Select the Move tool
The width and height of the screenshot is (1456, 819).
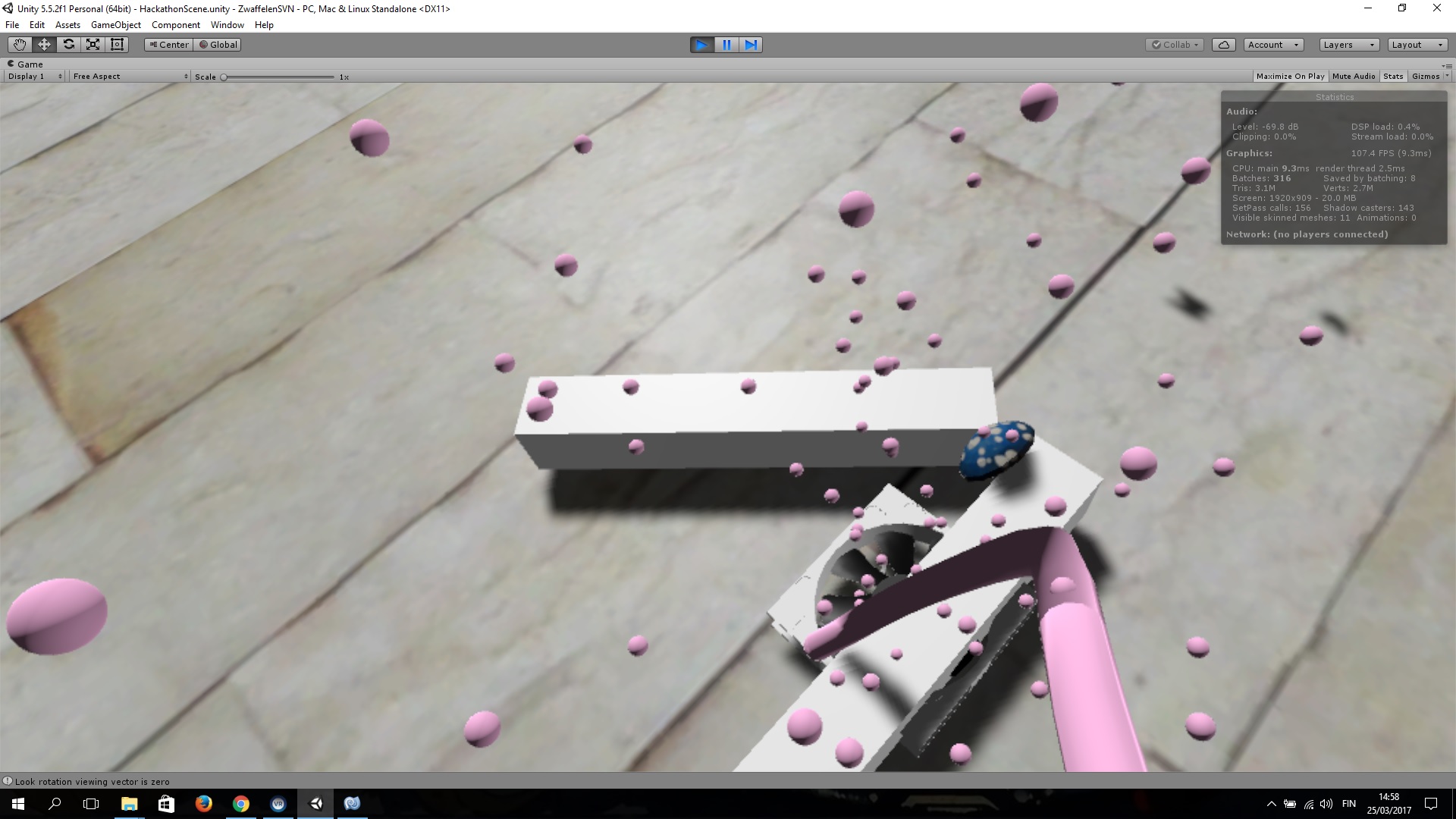[44, 45]
